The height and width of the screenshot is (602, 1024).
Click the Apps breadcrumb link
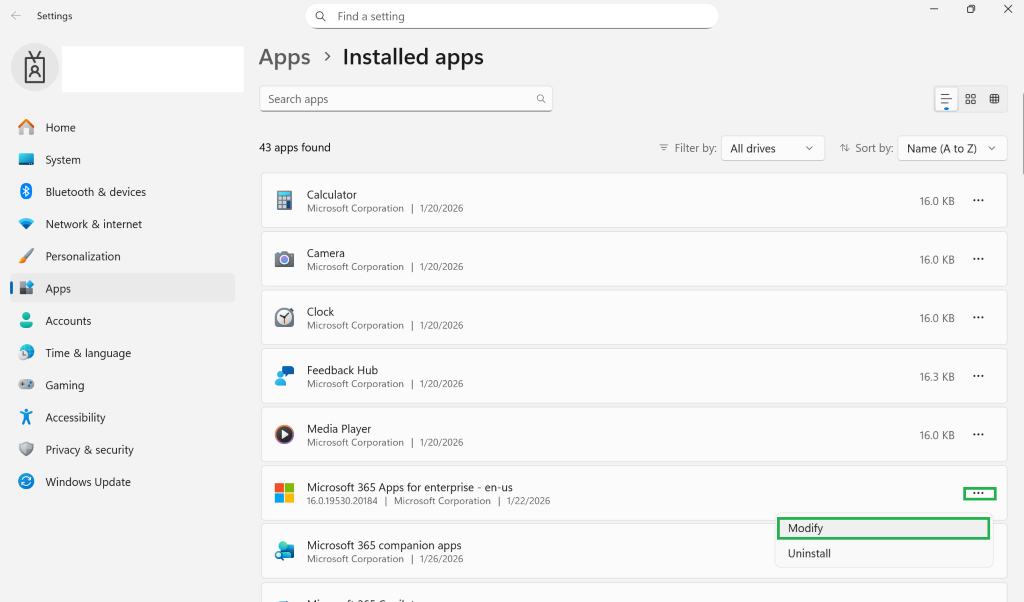(285, 58)
